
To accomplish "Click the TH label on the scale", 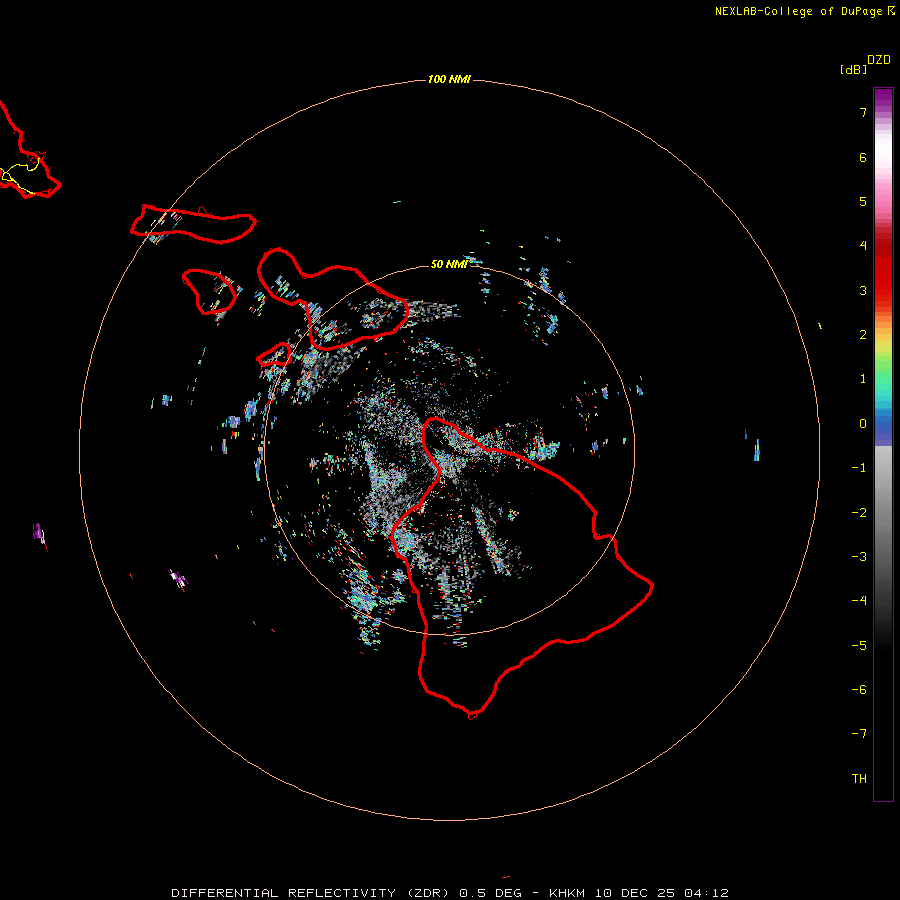I will tap(858, 778).
